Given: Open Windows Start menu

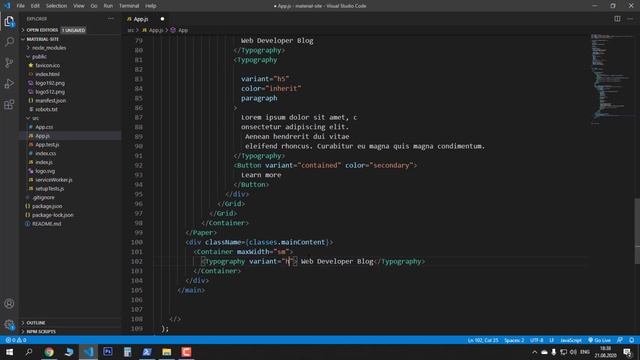Looking at the screenshot, I should pyautogui.click(x=9, y=352).
